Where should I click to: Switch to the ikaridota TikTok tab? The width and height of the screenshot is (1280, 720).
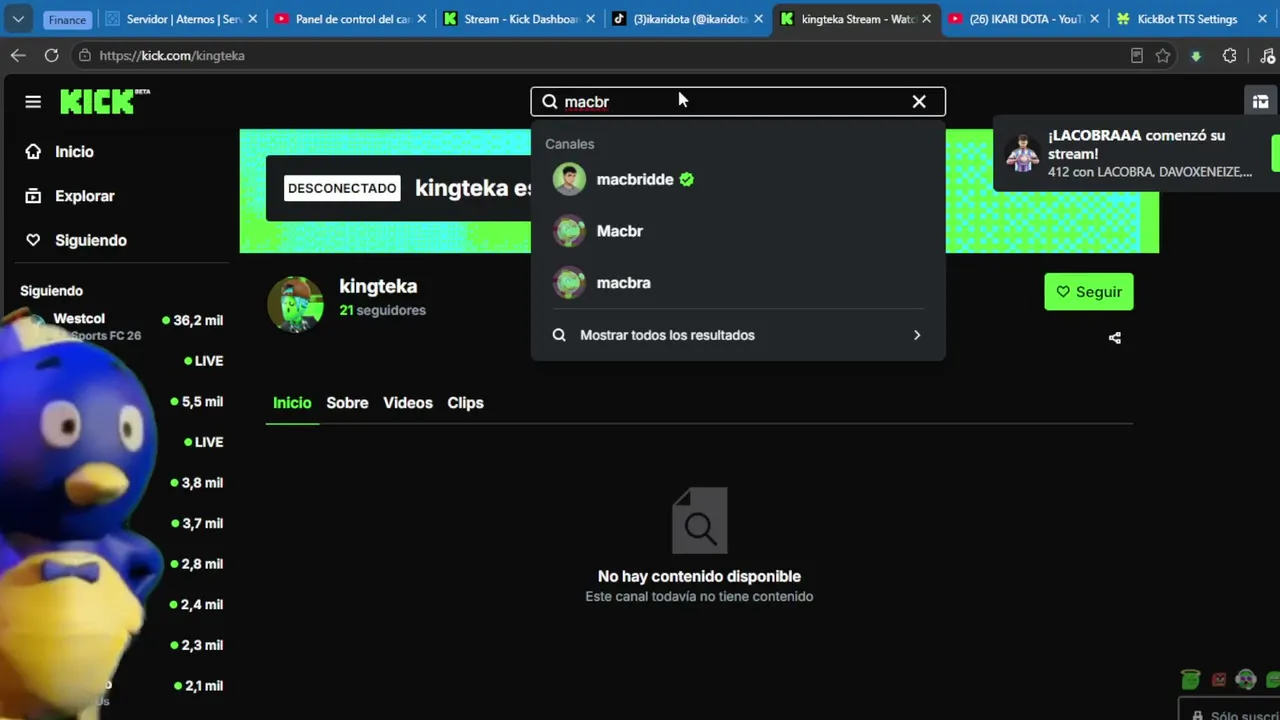coord(688,19)
